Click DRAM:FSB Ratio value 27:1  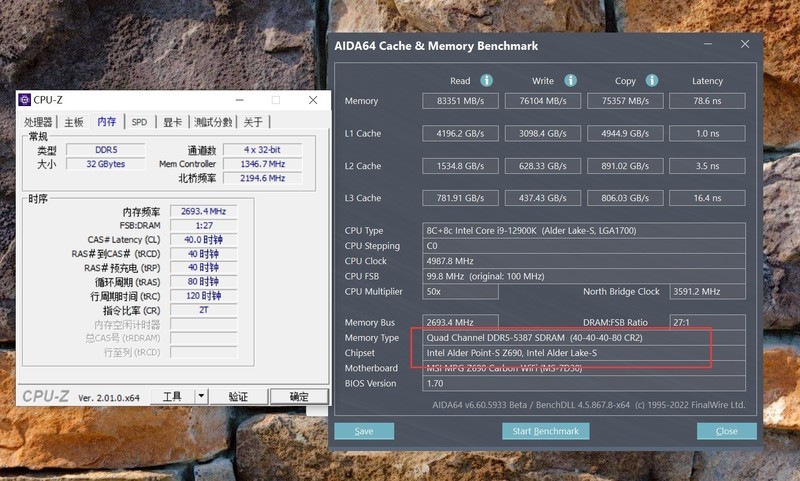pos(707,322)
